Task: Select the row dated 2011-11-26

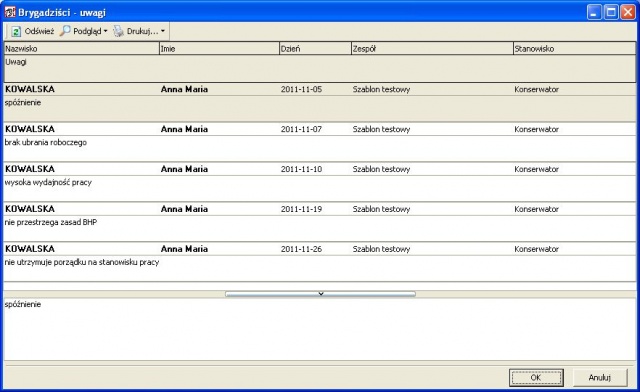Action: point(320,262)
